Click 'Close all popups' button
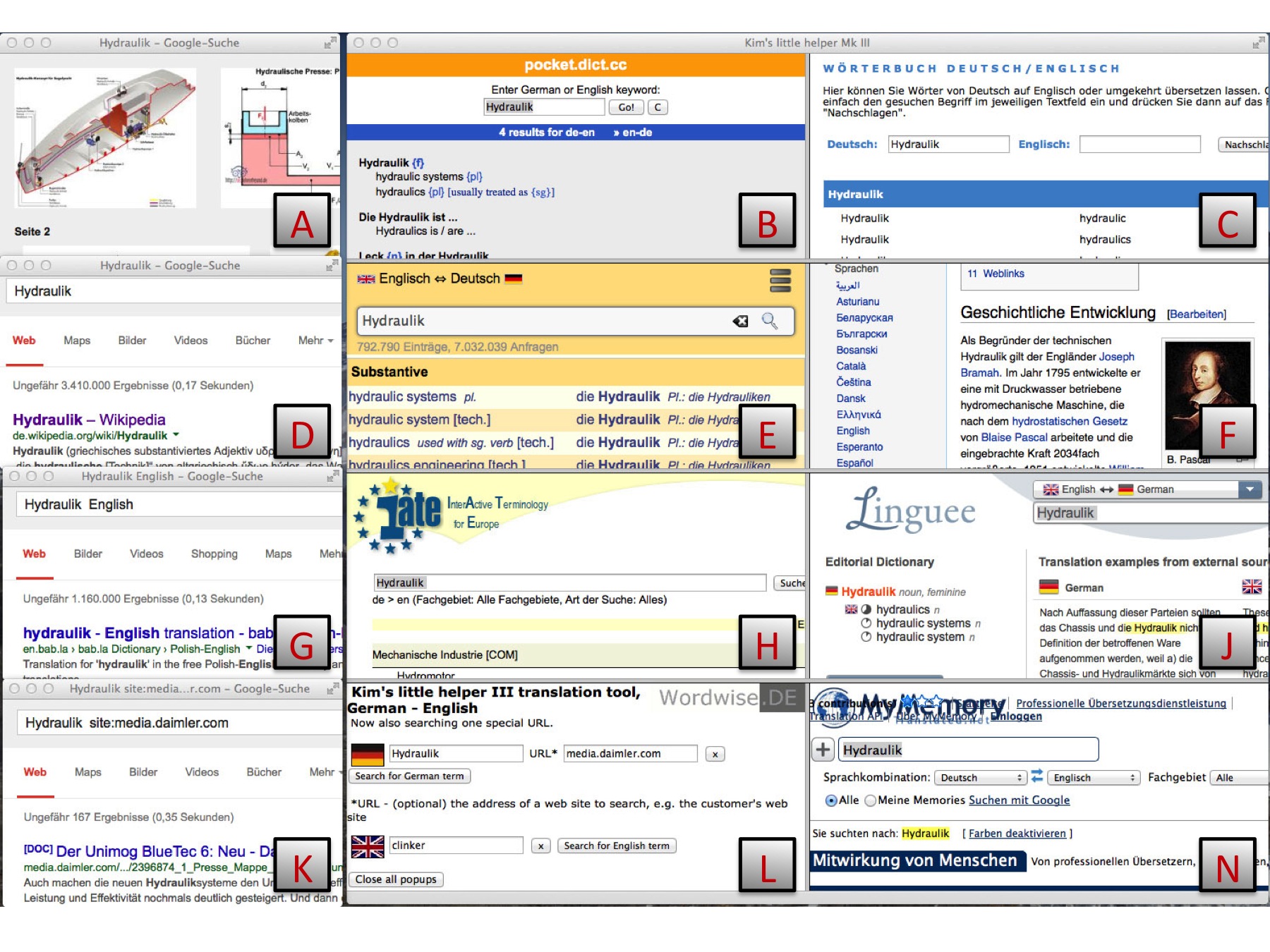This screenshot has height=952, width=1270. pyautogui.click(x=396, y=879)
